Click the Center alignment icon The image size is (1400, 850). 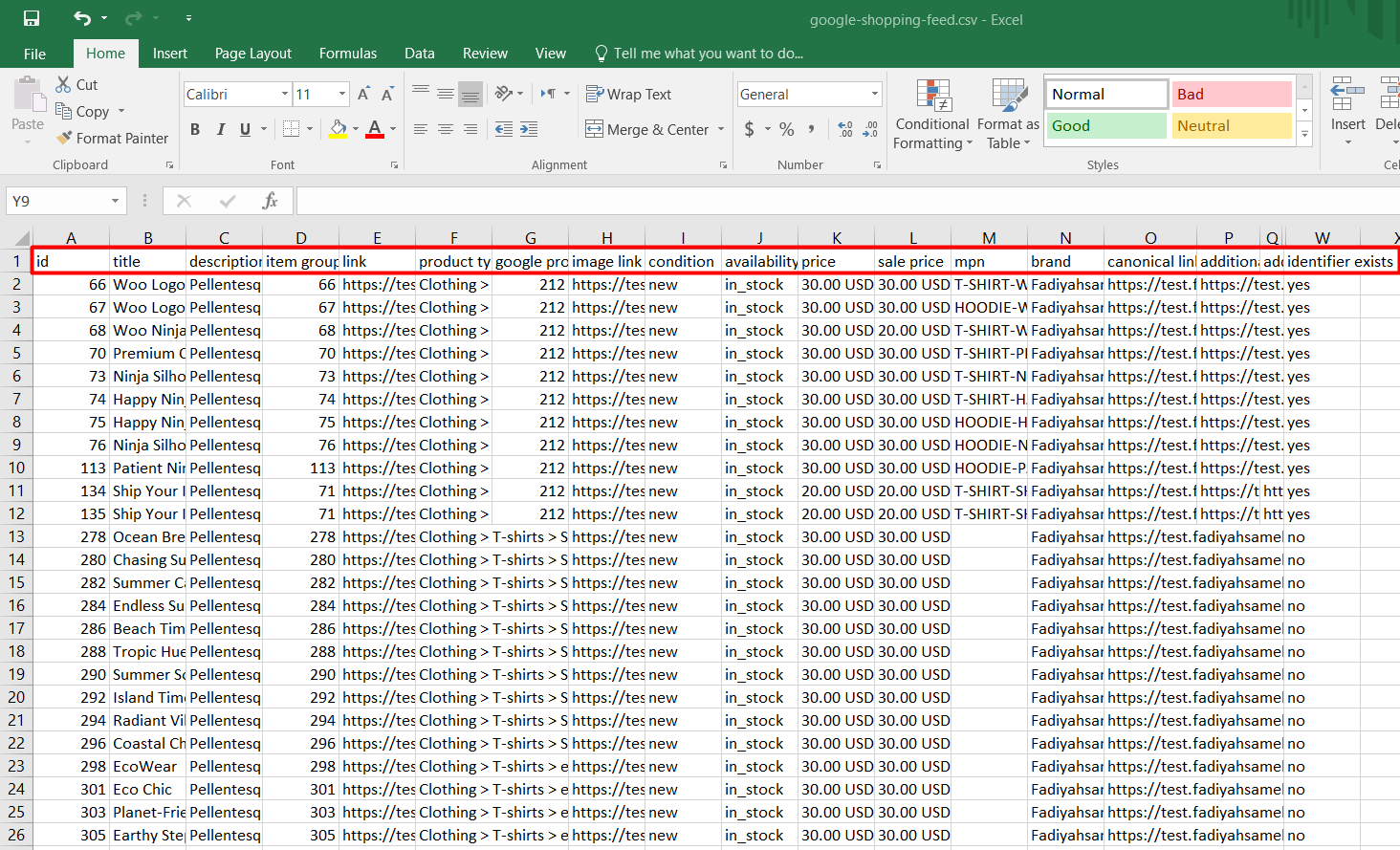[x=446, y=129]
